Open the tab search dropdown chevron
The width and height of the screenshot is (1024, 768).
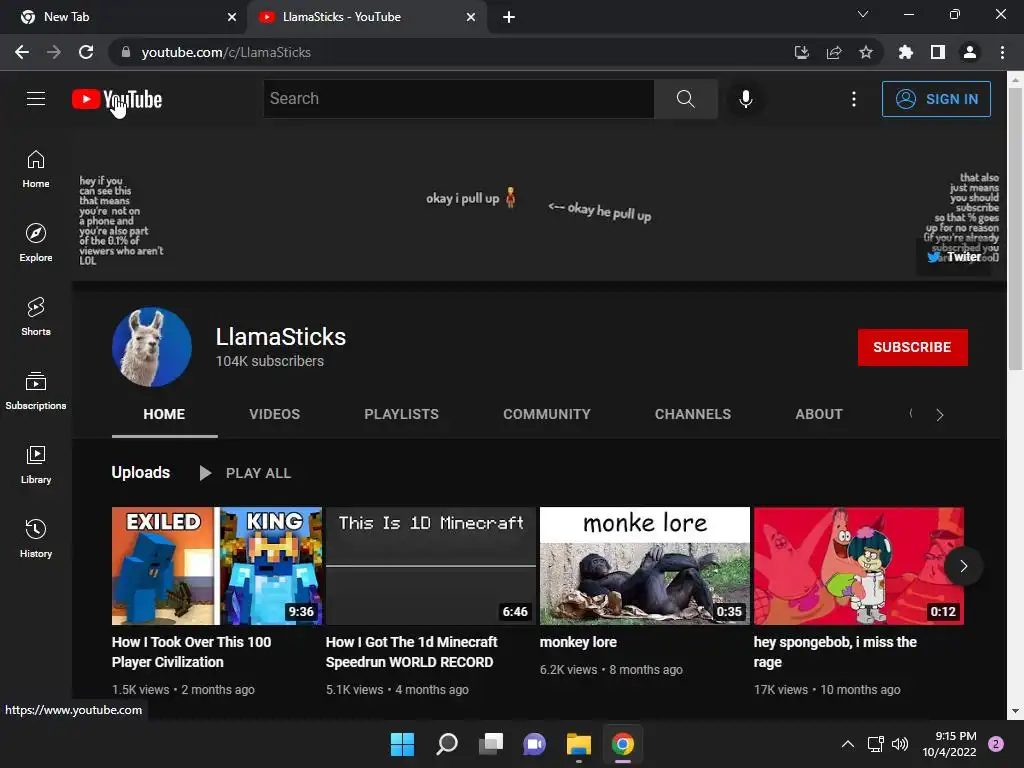click(863, 14)
